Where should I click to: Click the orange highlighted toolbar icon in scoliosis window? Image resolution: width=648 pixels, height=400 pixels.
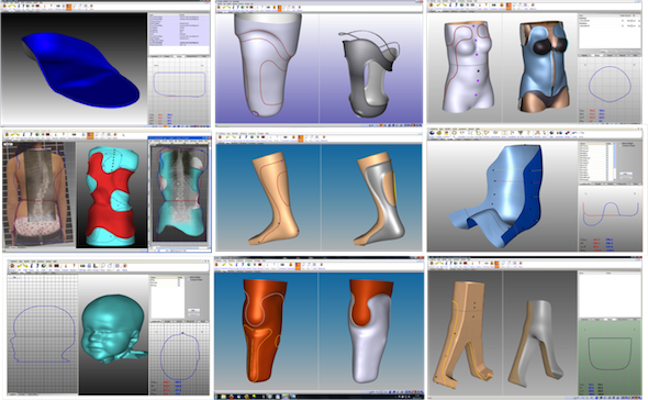91,136
